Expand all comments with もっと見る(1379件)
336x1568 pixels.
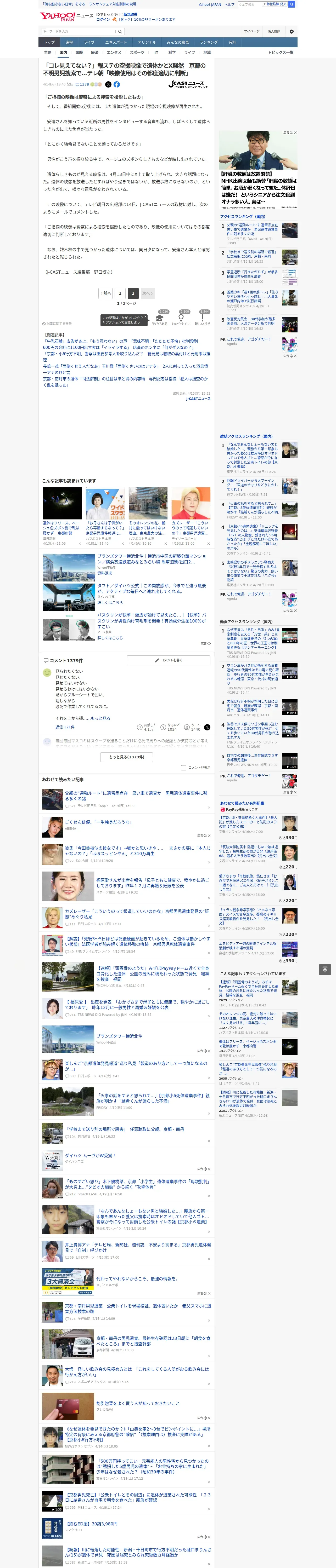[x=127, y=757]
